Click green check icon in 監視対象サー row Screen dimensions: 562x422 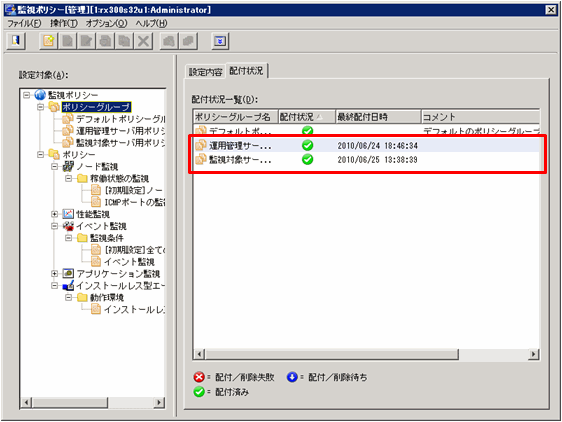(307, 159)
